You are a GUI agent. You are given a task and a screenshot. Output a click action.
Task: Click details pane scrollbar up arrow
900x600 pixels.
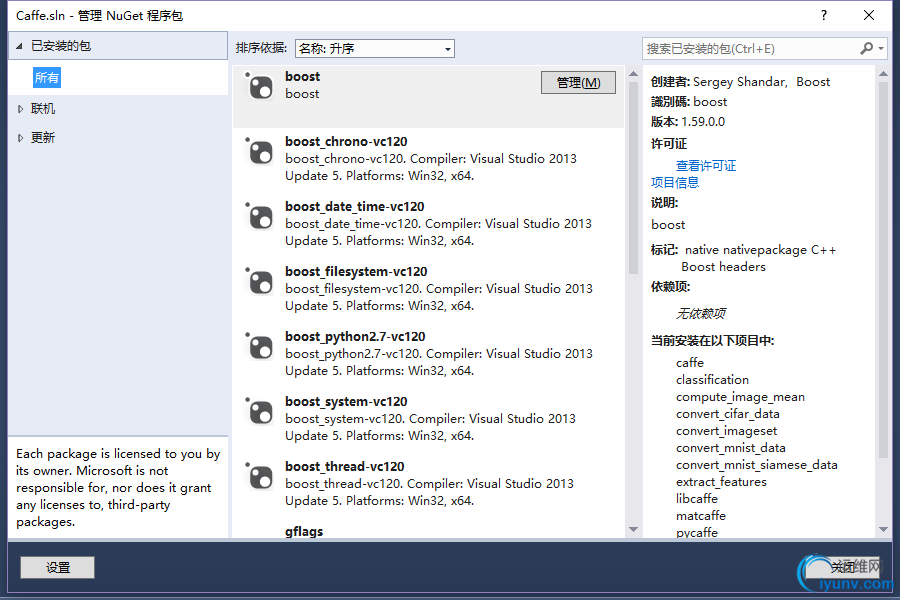tap(883, 73)
